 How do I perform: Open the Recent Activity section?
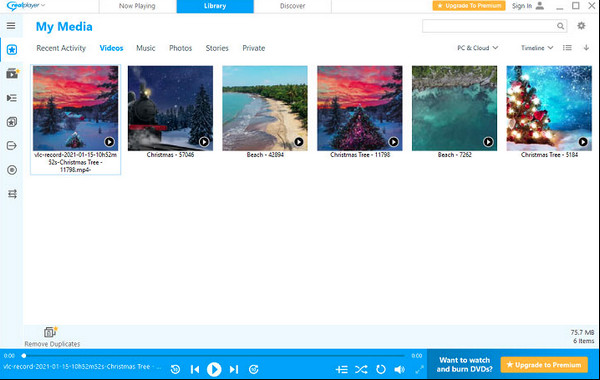tap(61, 48)
